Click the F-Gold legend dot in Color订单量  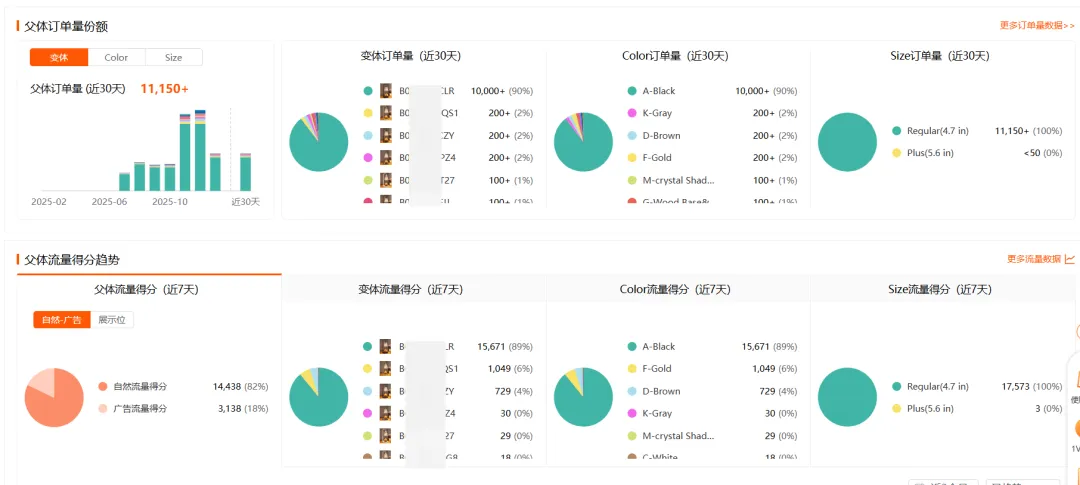pos(632,158)
